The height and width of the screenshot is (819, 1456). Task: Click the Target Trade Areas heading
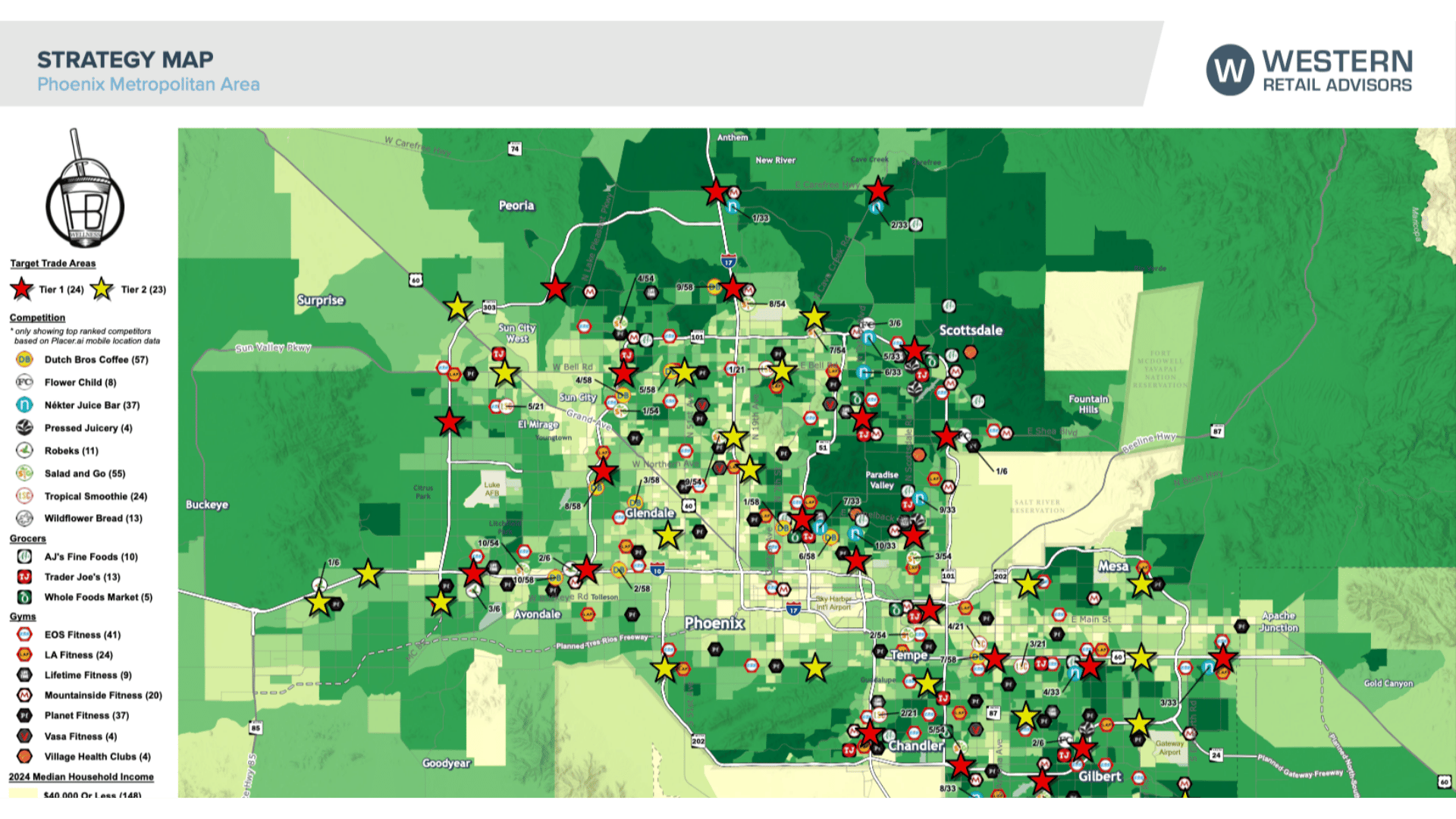[53, 263]
